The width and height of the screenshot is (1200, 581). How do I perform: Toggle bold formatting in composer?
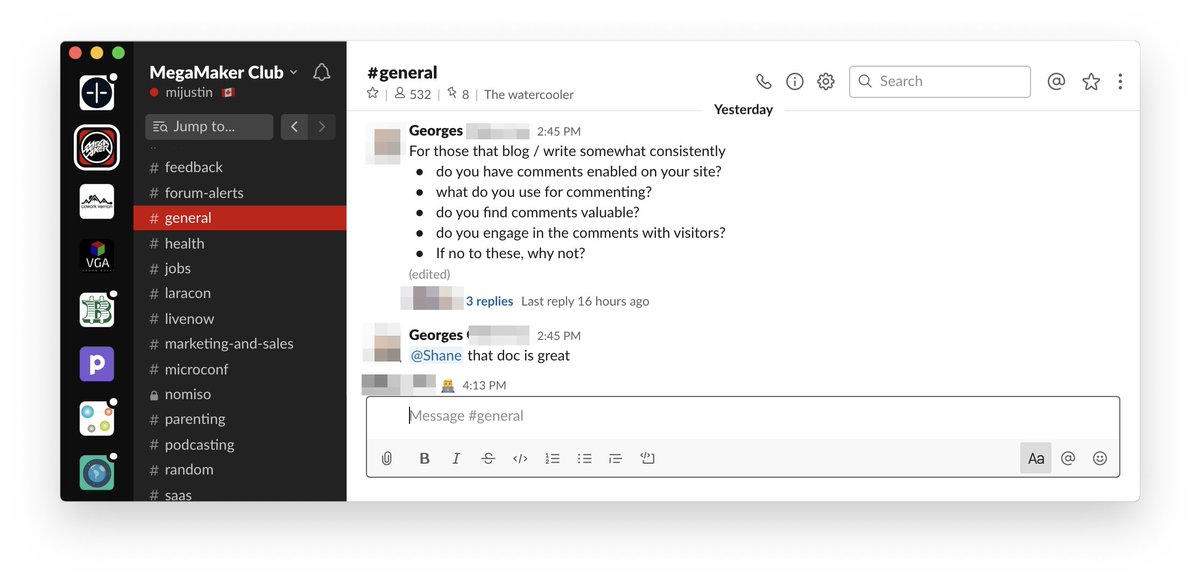point(424,458)
